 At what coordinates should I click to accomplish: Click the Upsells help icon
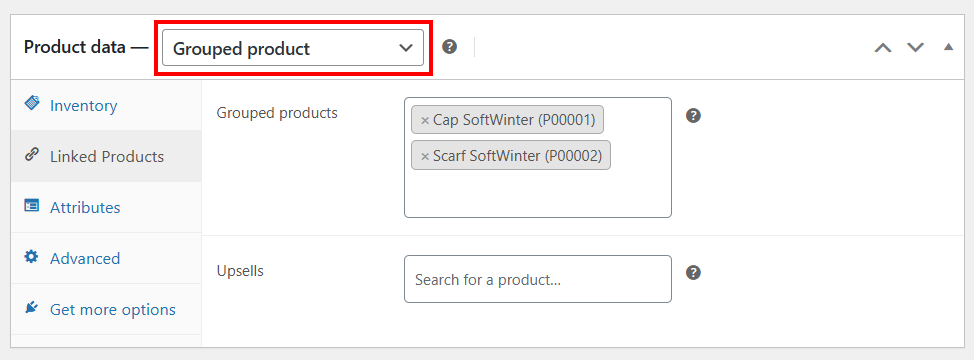pos(693,272)
